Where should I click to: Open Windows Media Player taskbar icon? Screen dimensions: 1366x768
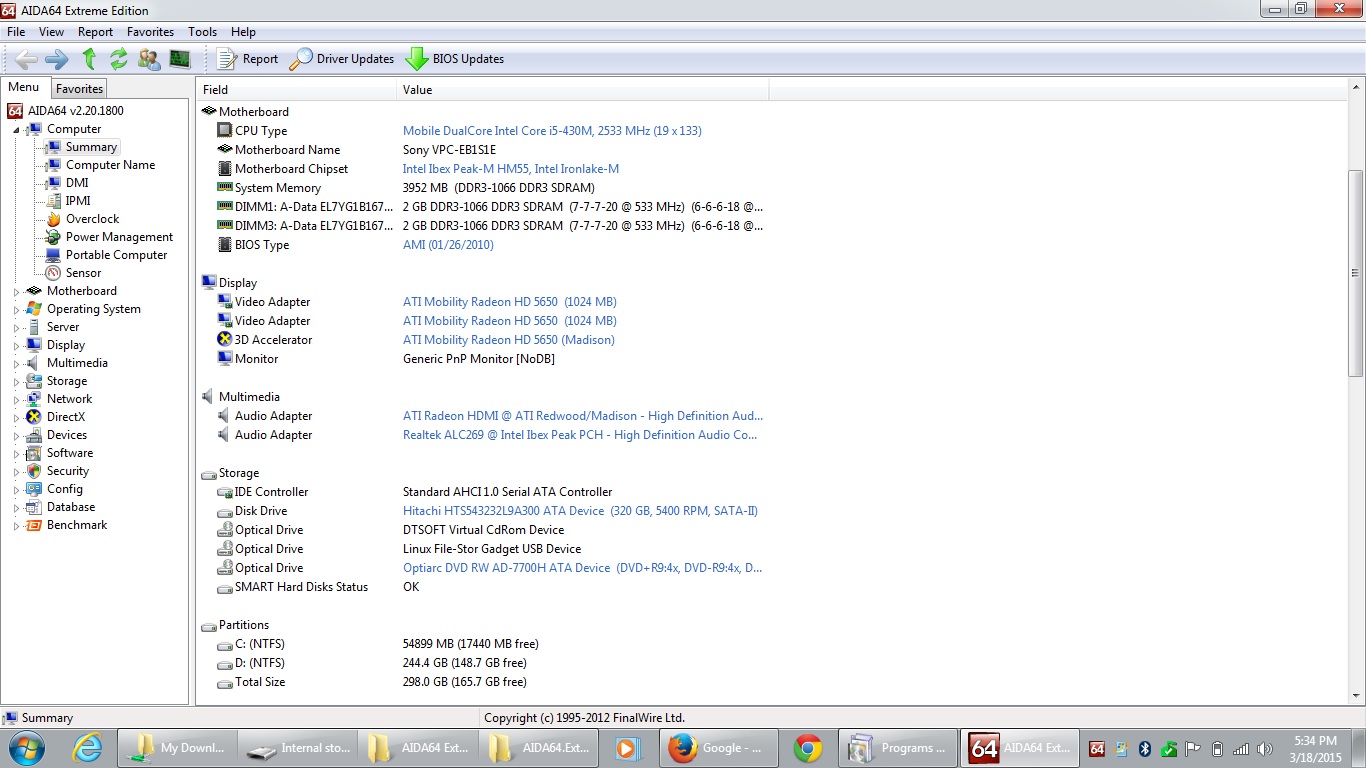point(627,748)
